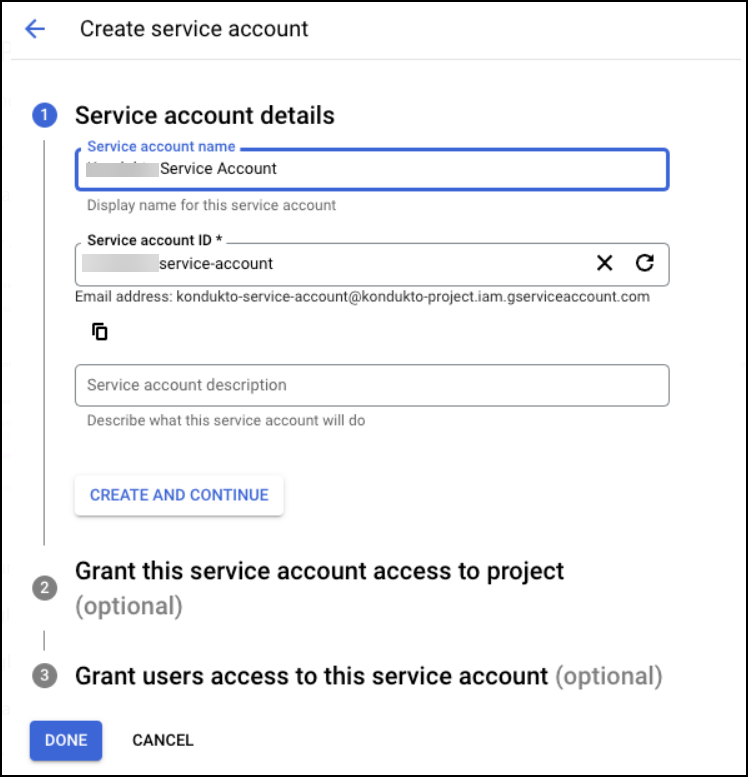Click the Create service account page title

pyautogui.click(x=194, y=29)
